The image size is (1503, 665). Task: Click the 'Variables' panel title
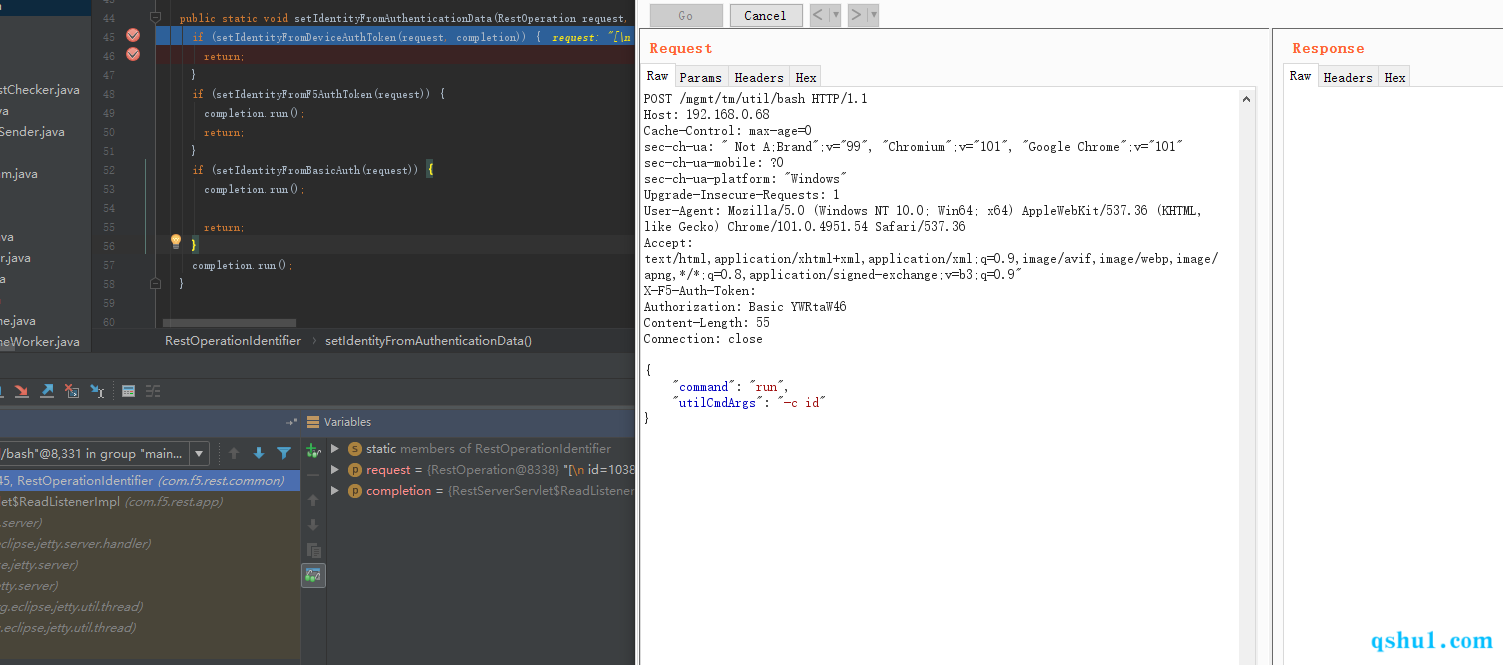point(347,422)
